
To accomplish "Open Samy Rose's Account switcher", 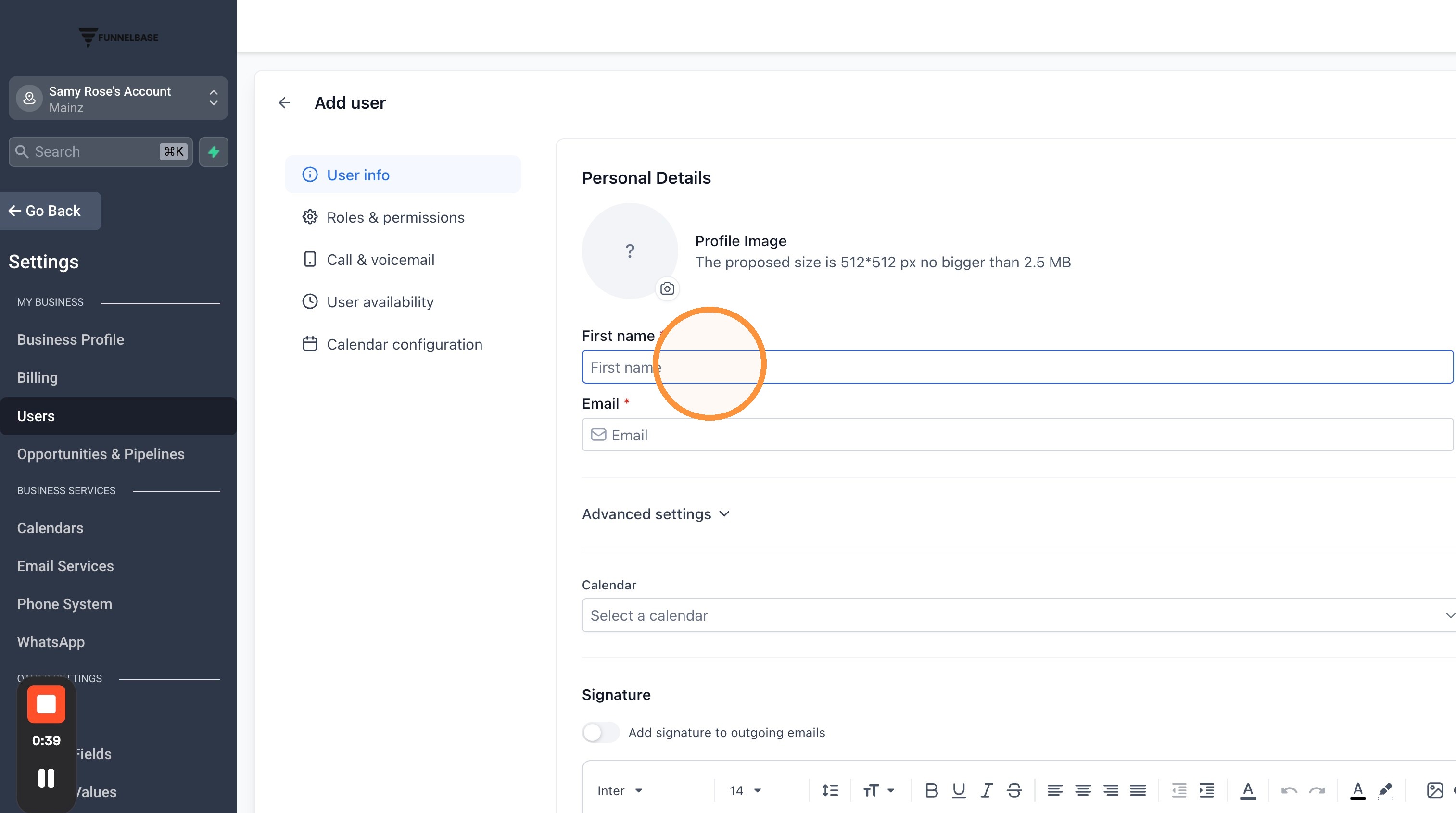I will [x=118, y=98].
